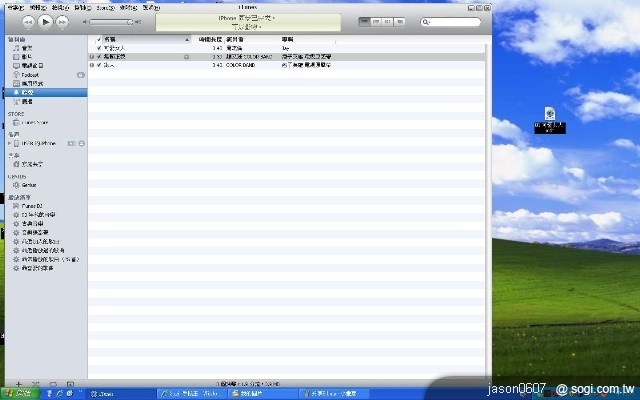Uncheck the second song's checkbox
This screenshot has width=640, height=400.
98,57
